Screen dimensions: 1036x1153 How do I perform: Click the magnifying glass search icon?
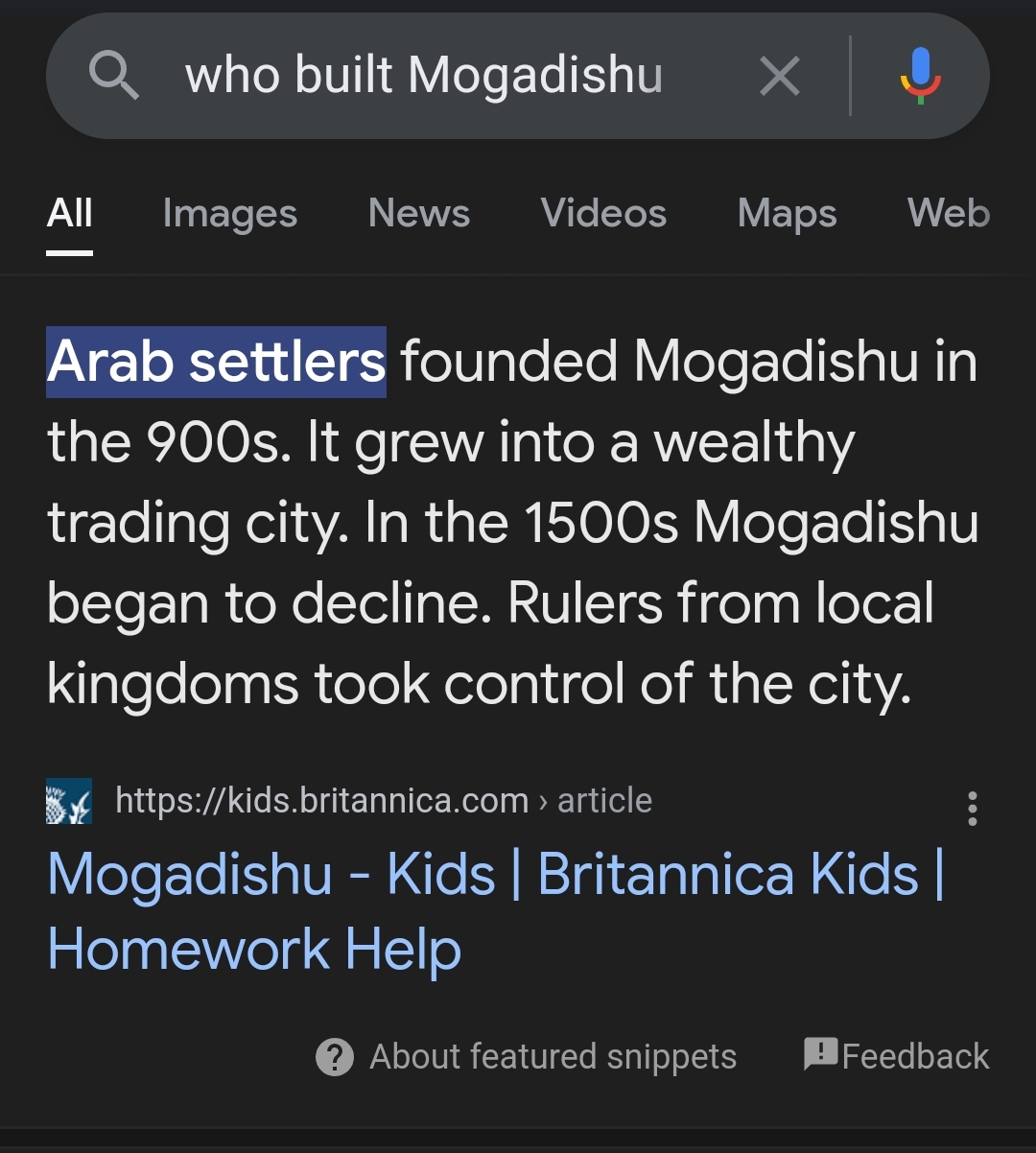113,76
